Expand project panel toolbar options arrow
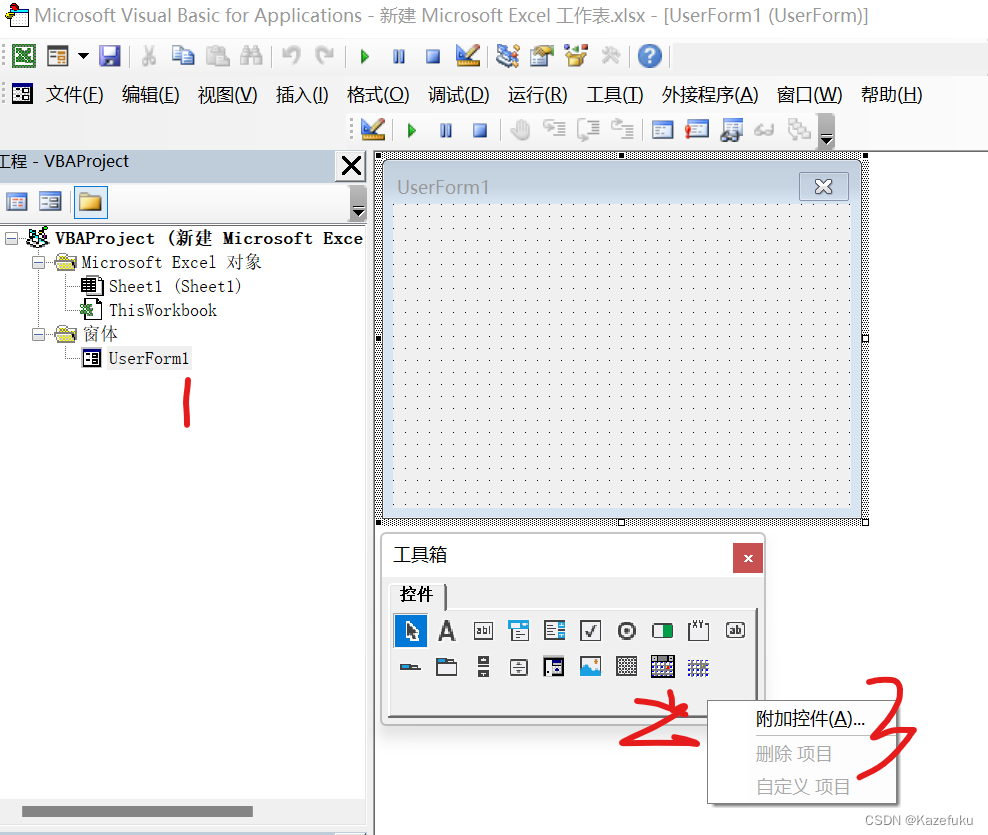The width and height of the screenshot is (988, 835). 358,203
